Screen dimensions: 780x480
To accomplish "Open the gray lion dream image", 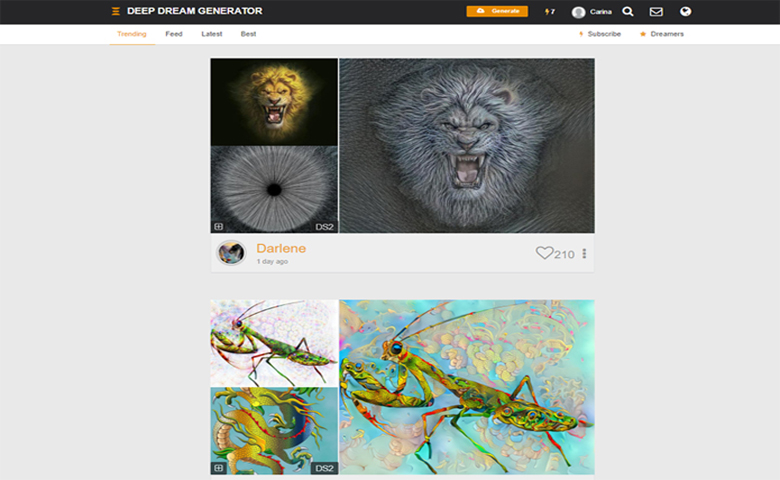I will pyautogui.click(x=467, y=145).
